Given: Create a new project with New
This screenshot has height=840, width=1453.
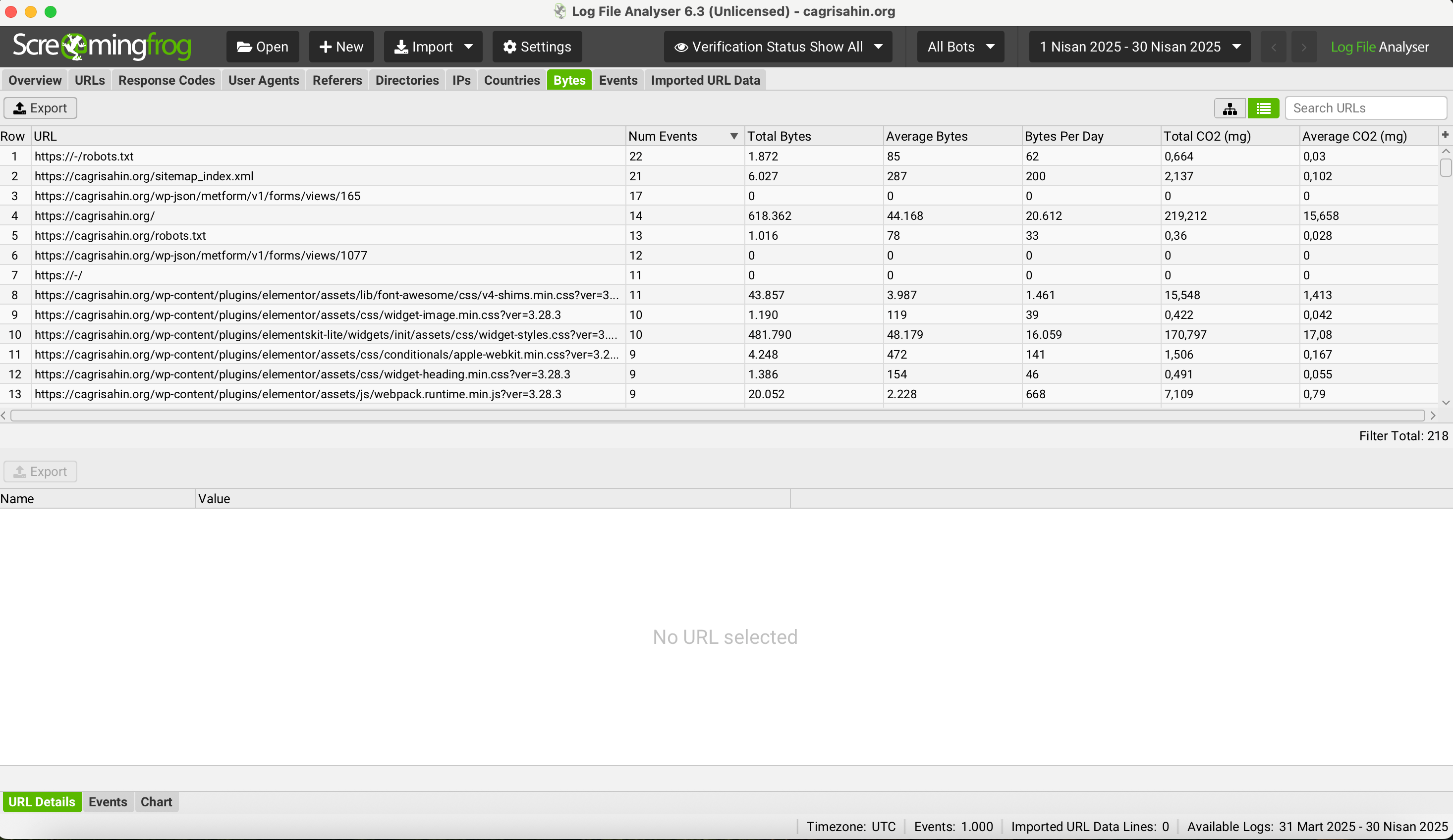Looking at the screenshot, I should coord(341,47).
